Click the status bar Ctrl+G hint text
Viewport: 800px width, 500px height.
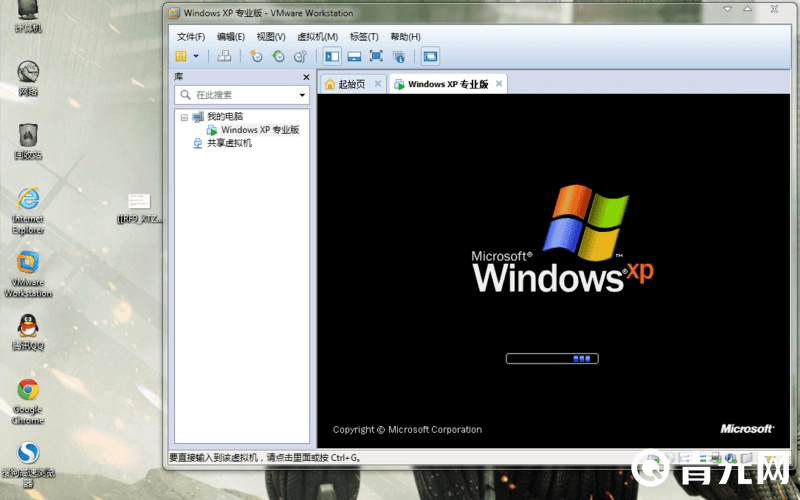coord(265,458)
